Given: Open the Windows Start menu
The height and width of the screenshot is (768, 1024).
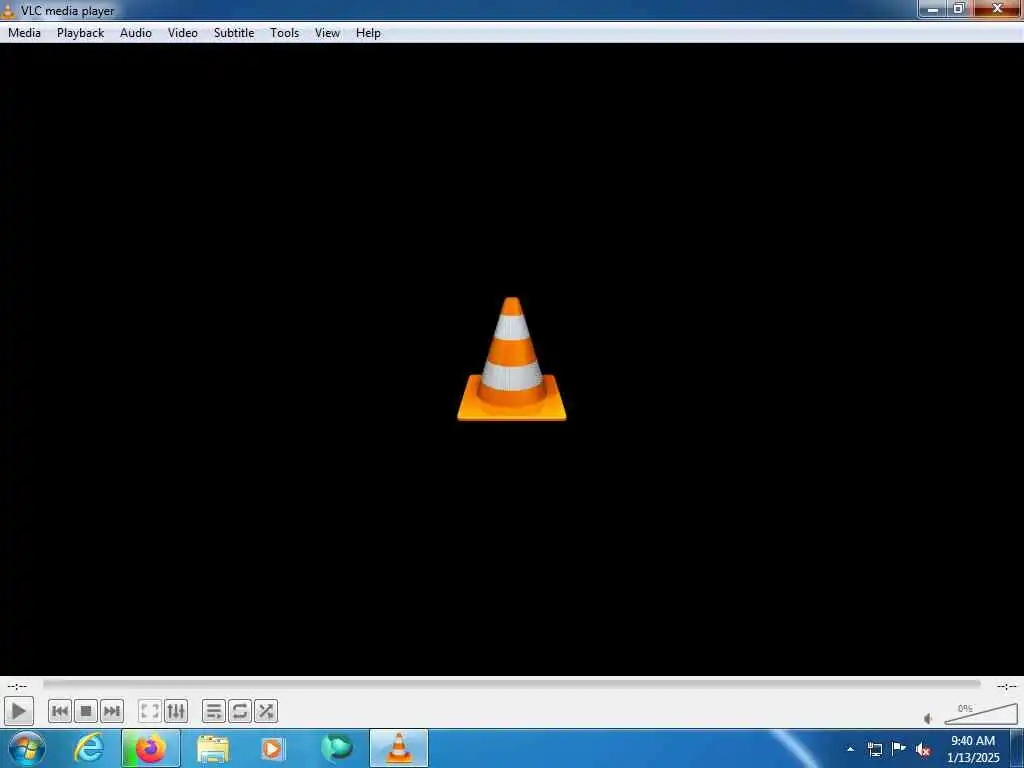Looking at the screenshot, I should pyautogui.click(x=27, y=748).
